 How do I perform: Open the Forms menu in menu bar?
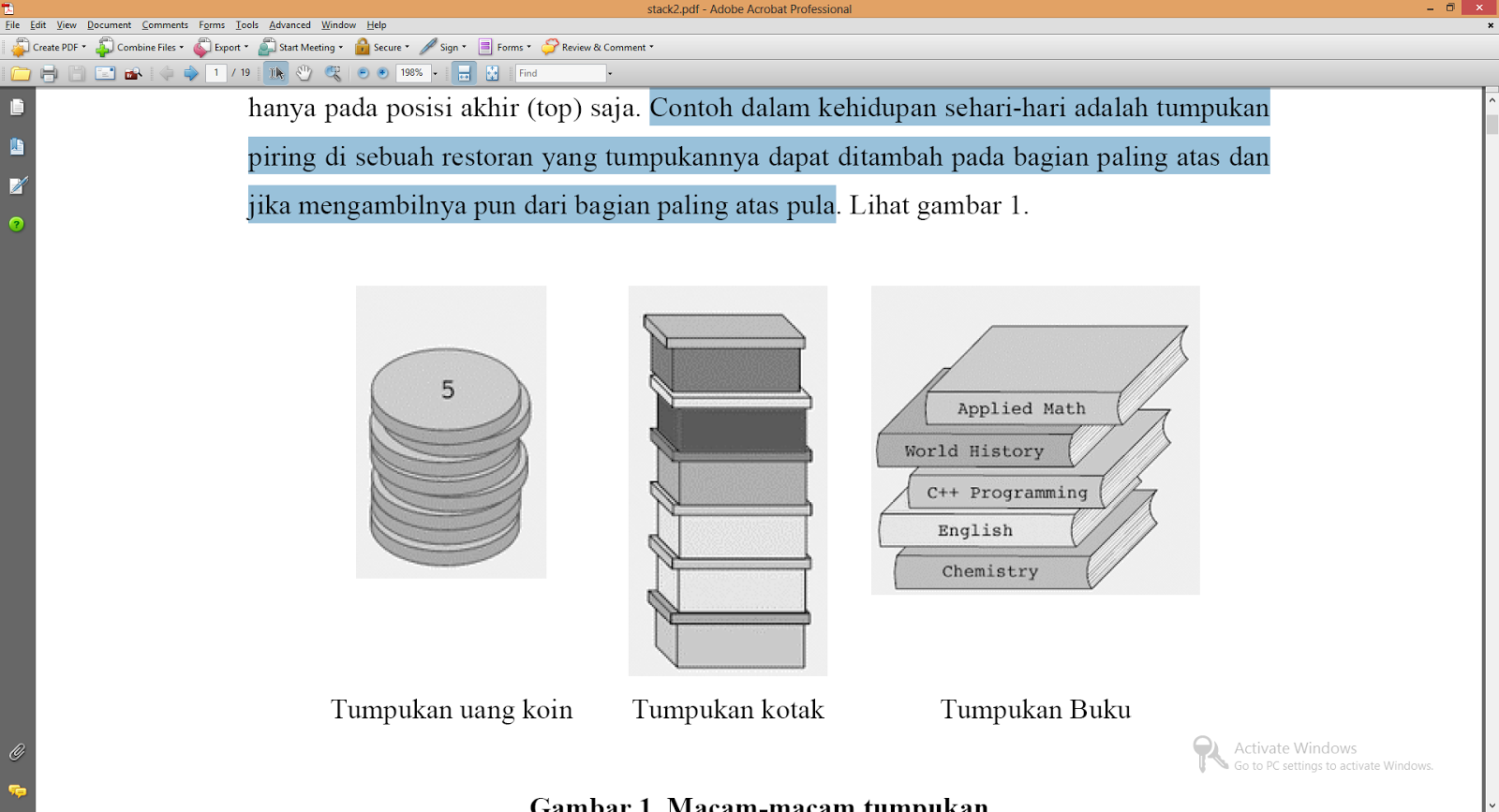(x=212, y=25)
